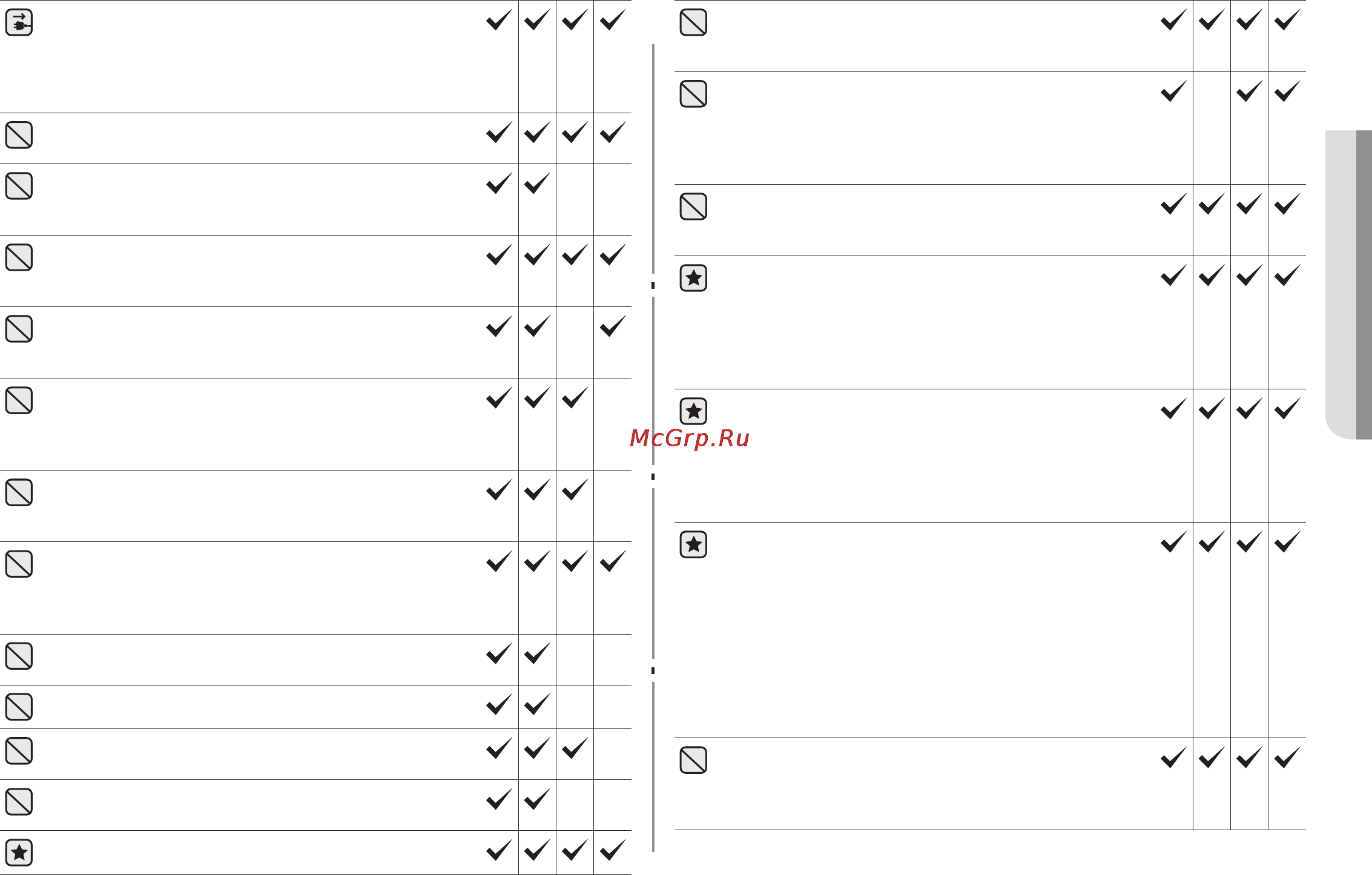Image resolution: width=1372 pixels, height=875 pixels.
Task: Click the prohibition icon just above the left table's star icon
Action: tap(19, 802)
